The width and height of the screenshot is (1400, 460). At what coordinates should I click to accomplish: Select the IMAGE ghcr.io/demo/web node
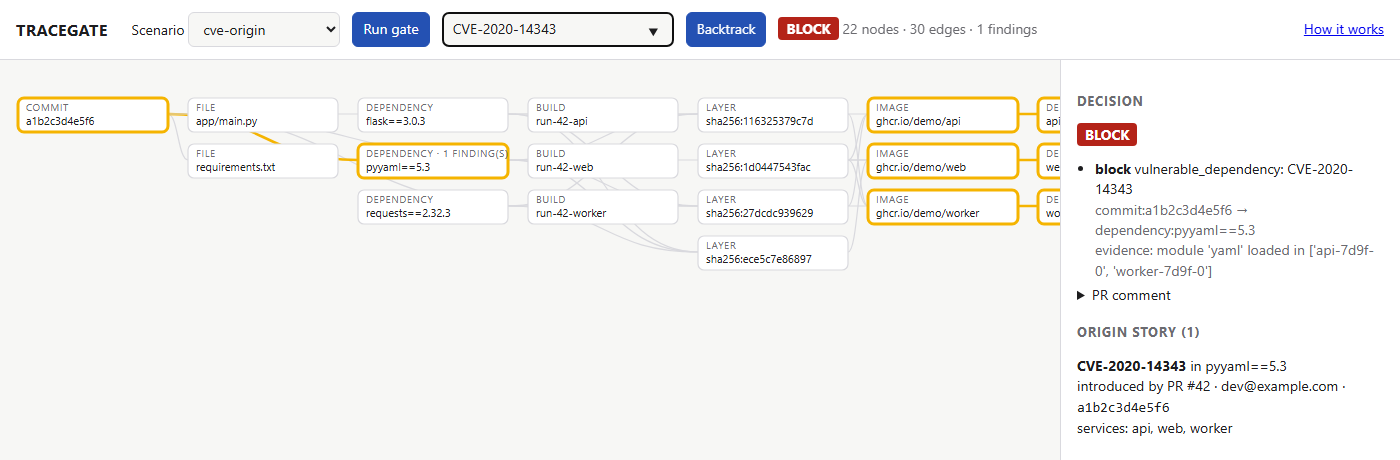(x=943, y=161)
